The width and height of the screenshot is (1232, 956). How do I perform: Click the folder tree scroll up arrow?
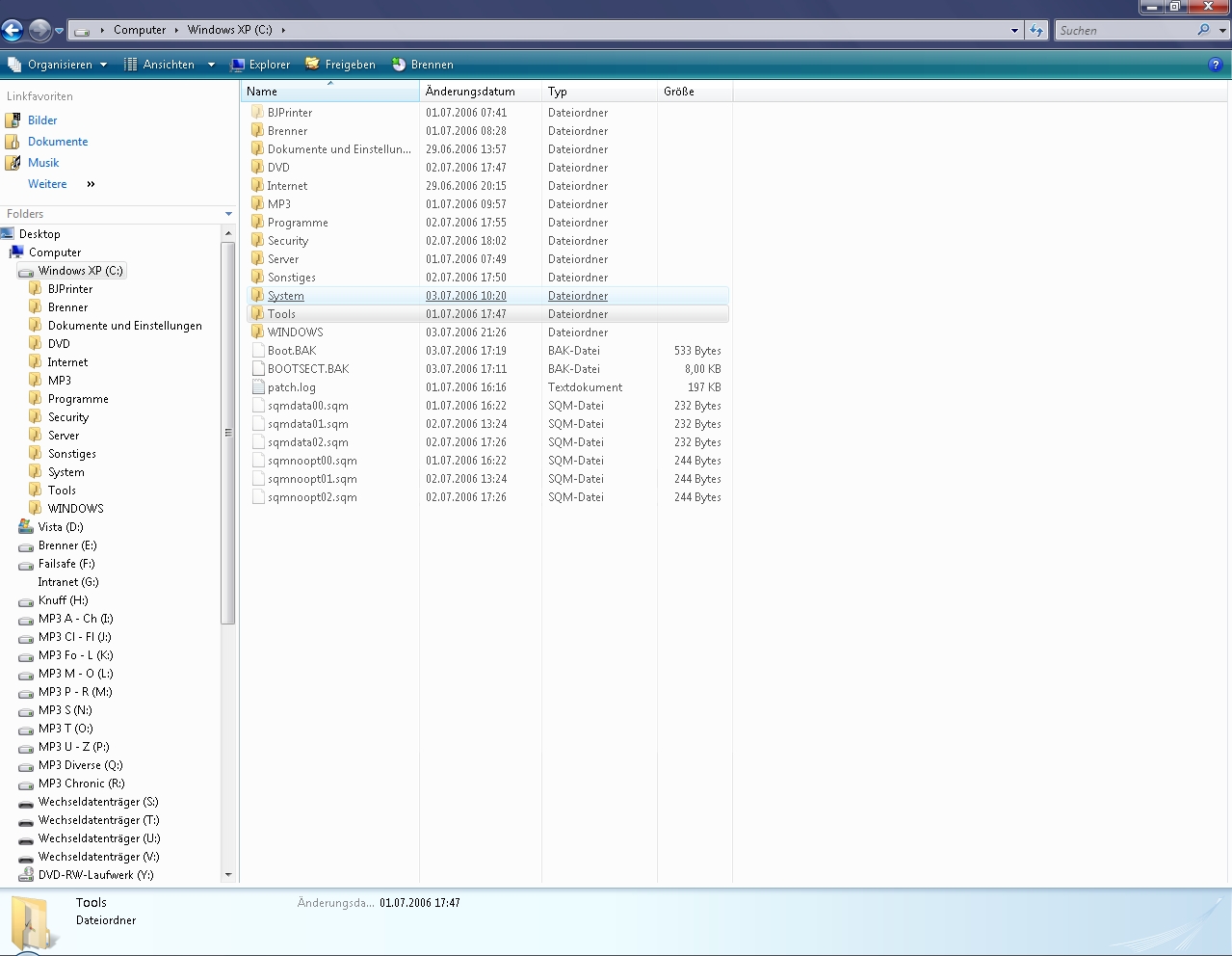[228, 233]
